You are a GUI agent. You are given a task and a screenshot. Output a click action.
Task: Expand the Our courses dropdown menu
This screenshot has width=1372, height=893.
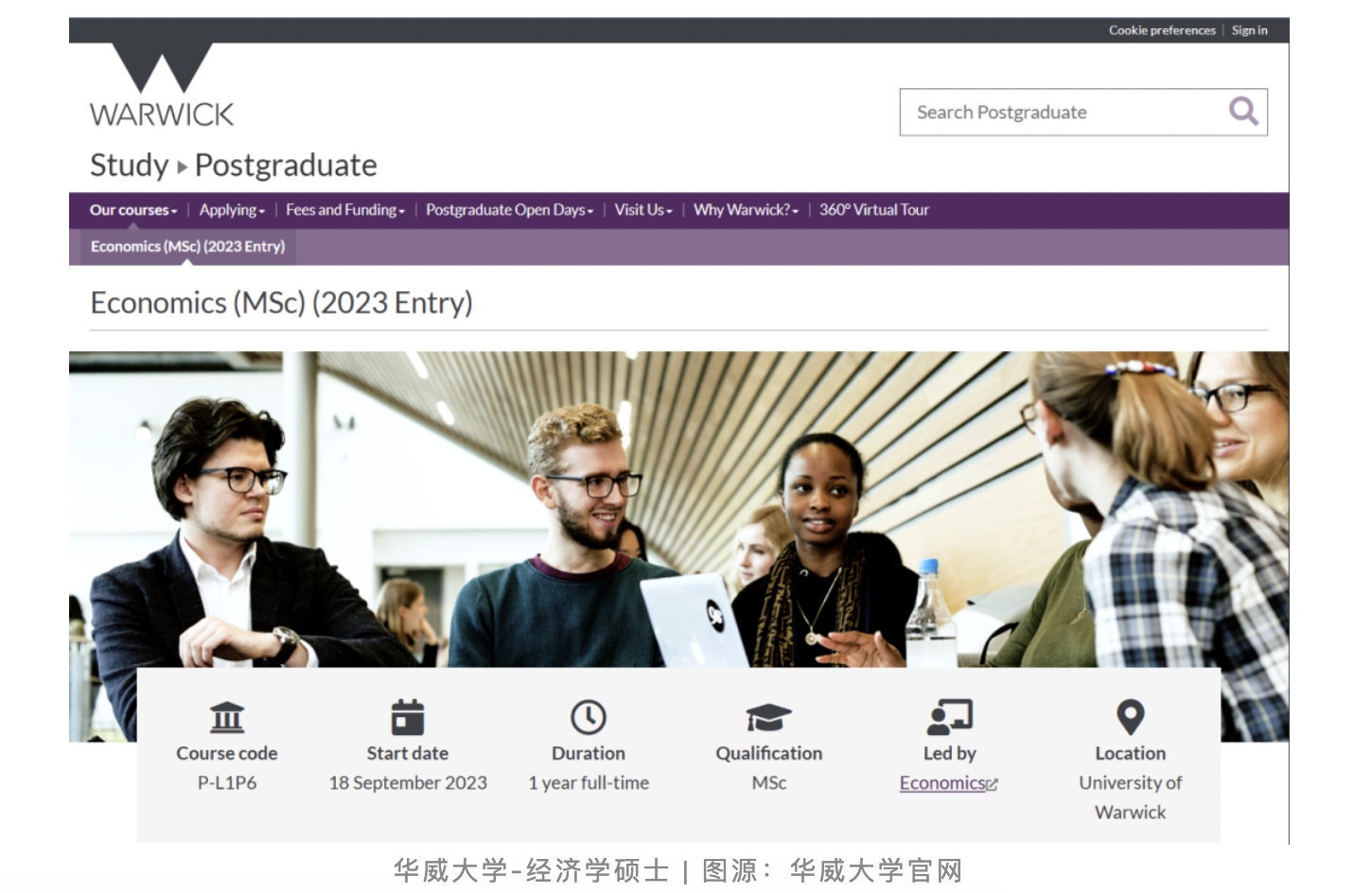pos(133,210)
